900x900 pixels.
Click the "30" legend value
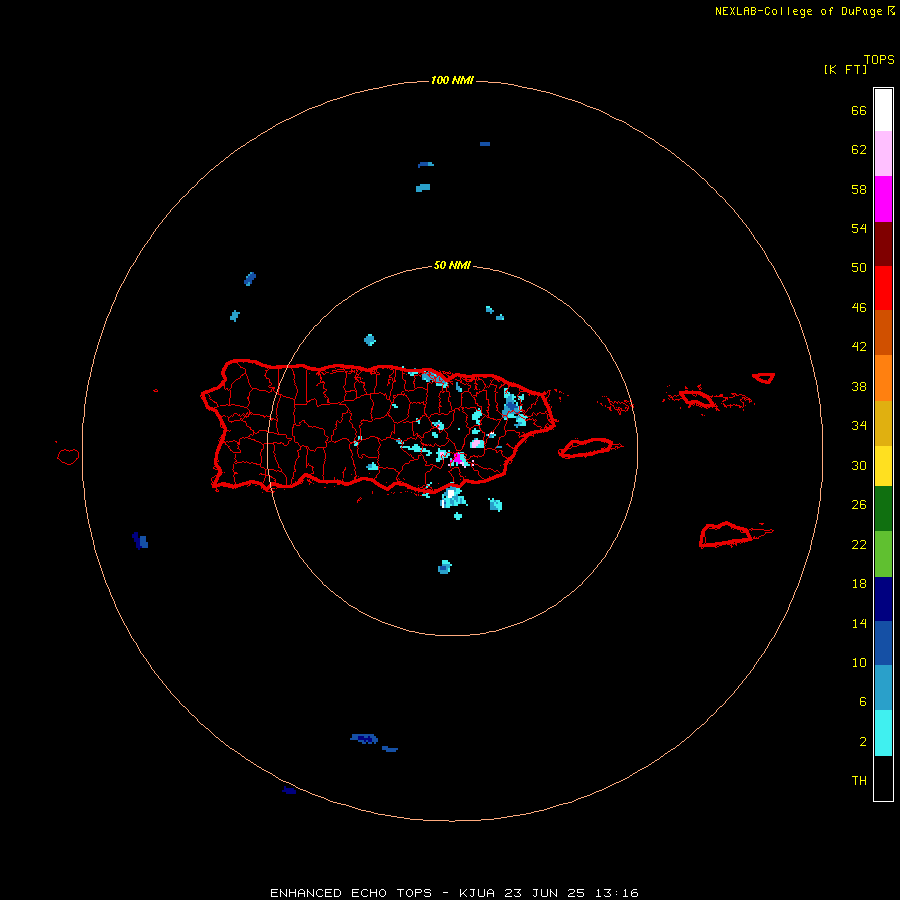coord(859,465)
